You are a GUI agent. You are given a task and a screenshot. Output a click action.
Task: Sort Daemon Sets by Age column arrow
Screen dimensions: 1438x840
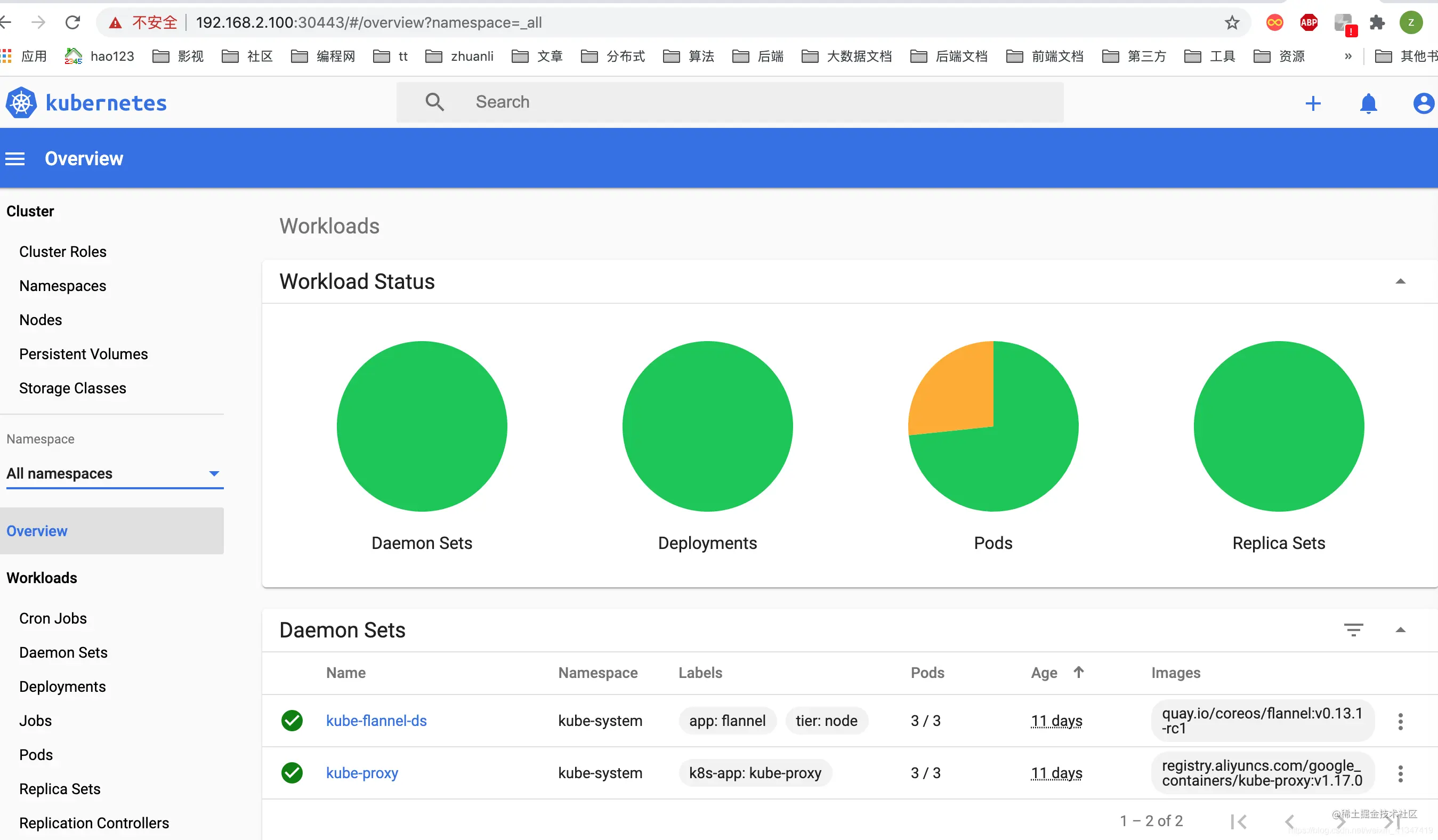[x=1079, y=672]
